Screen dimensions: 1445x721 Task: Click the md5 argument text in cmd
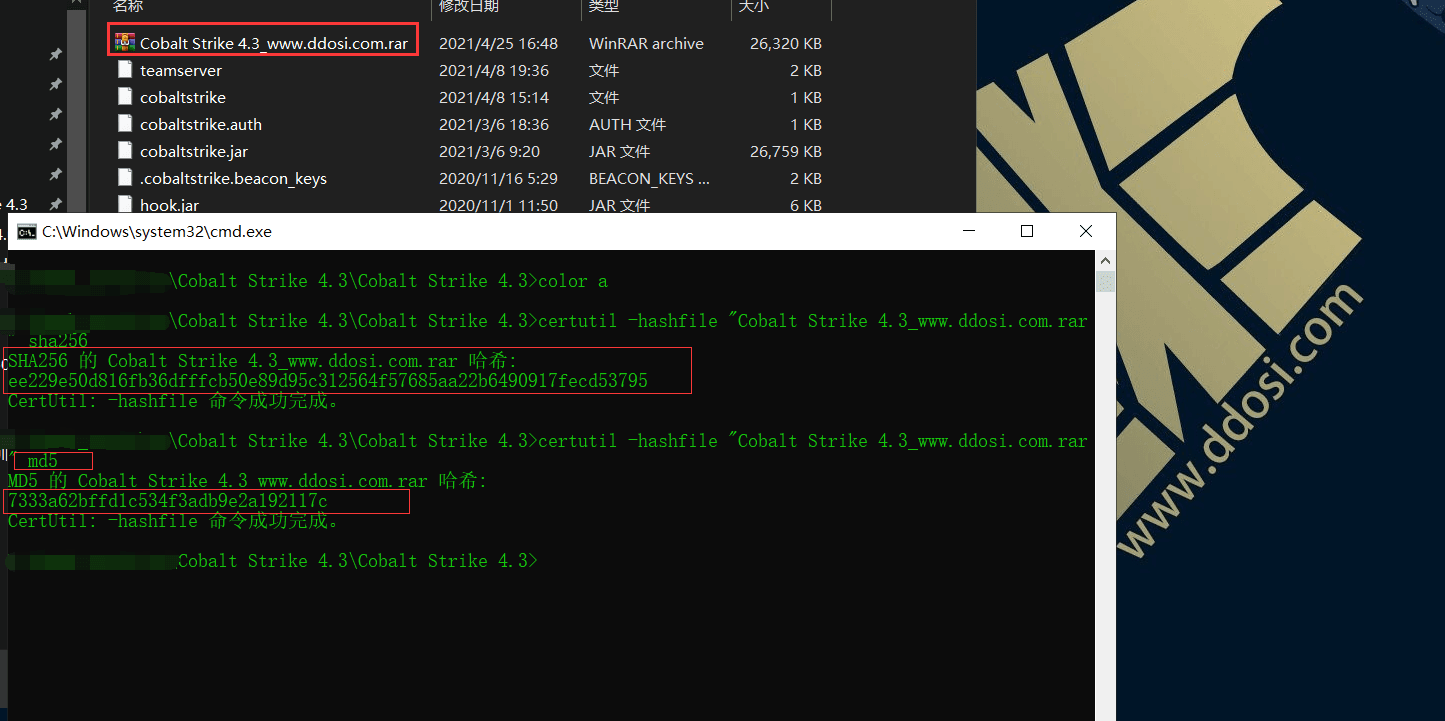tap(43, 461)
